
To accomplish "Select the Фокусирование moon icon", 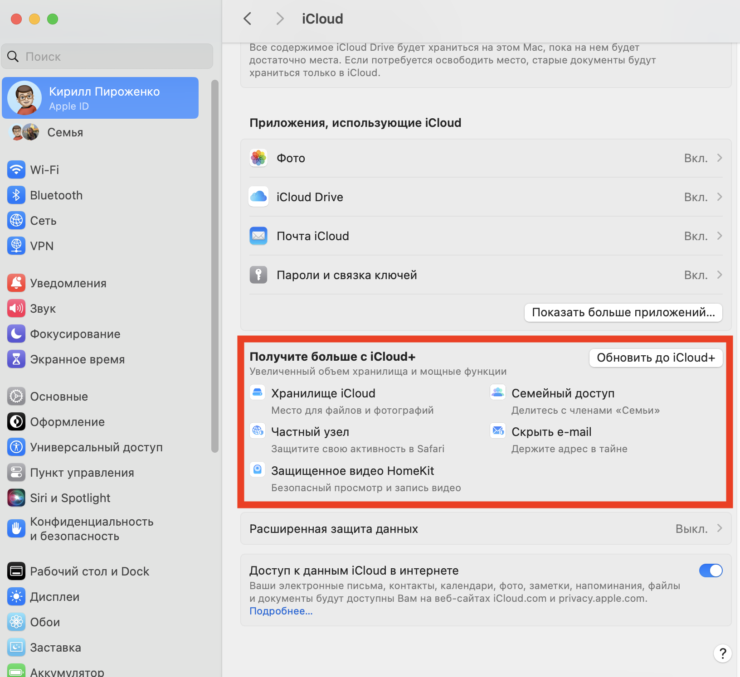I will 16,334.
